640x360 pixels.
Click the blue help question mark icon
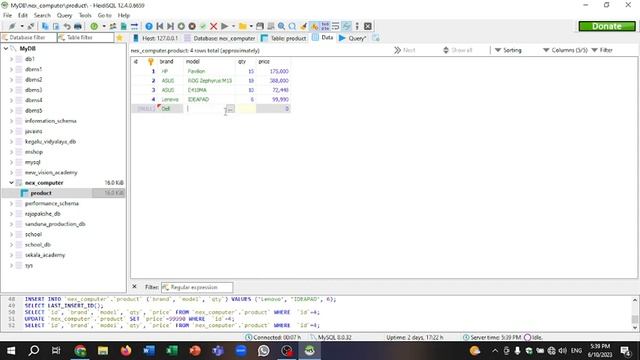pyautogui.click(x=149, y=26)
